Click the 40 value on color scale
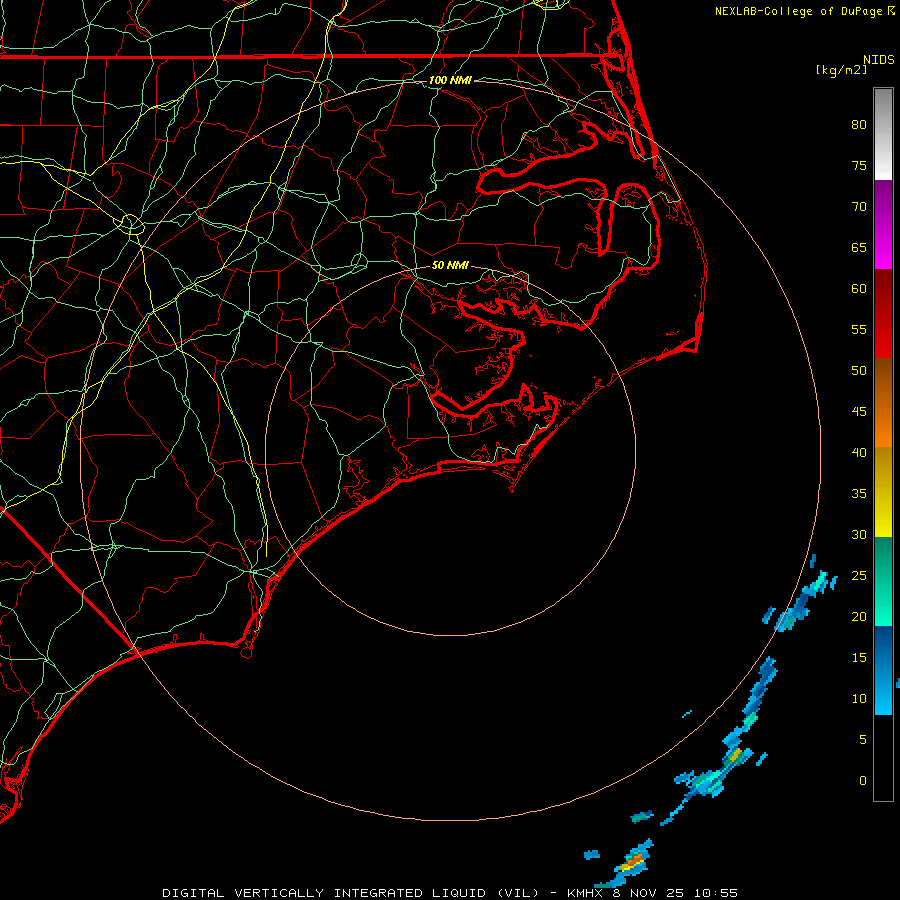 click(859, 452)
